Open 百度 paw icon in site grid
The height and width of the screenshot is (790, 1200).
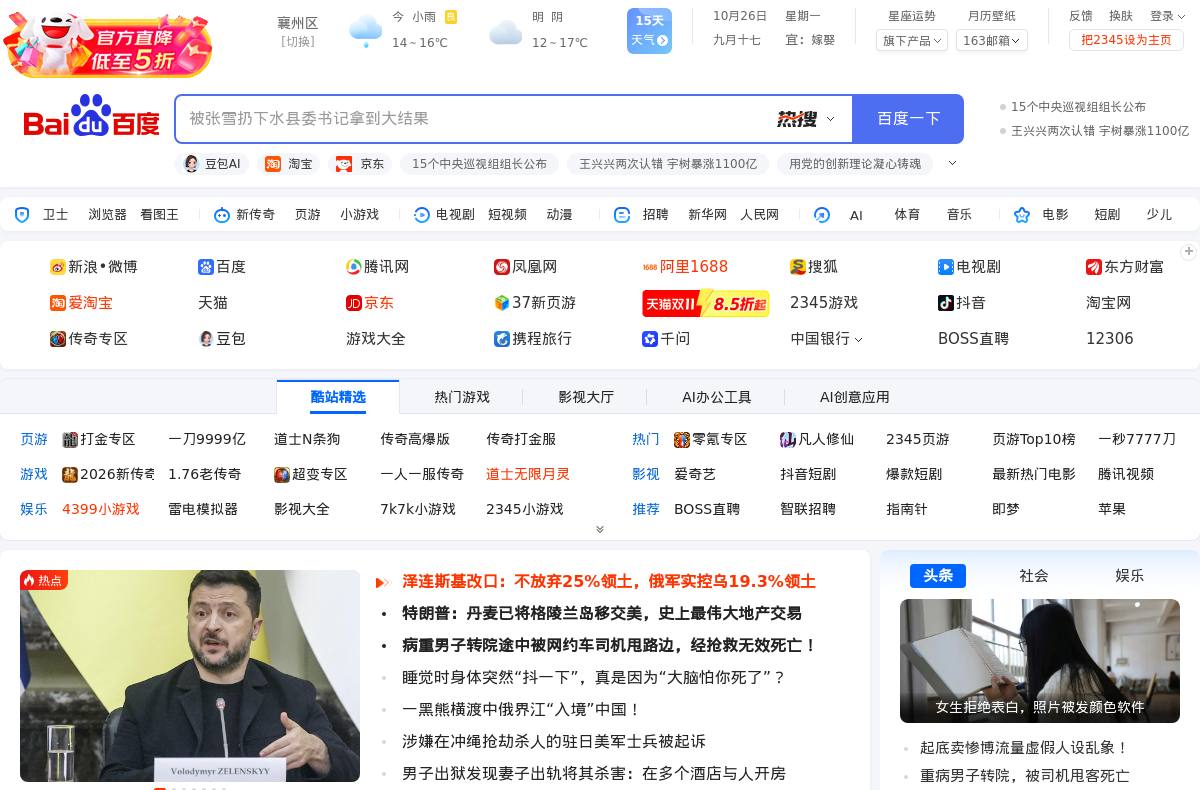coord(206,267)
